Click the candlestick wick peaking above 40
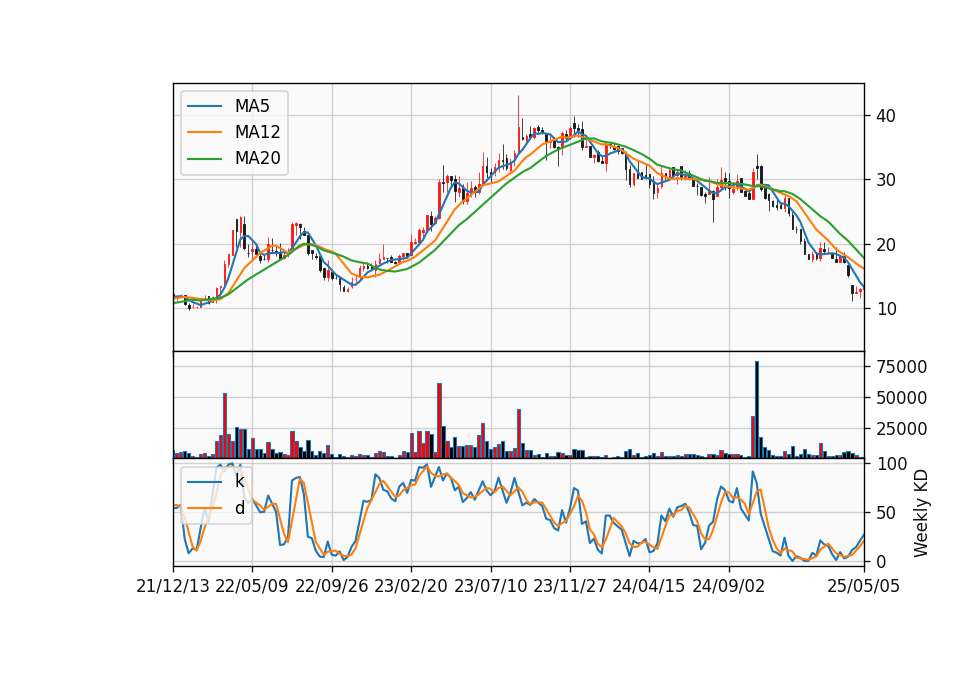The image size is (960, 690). (x=519, y=110)
